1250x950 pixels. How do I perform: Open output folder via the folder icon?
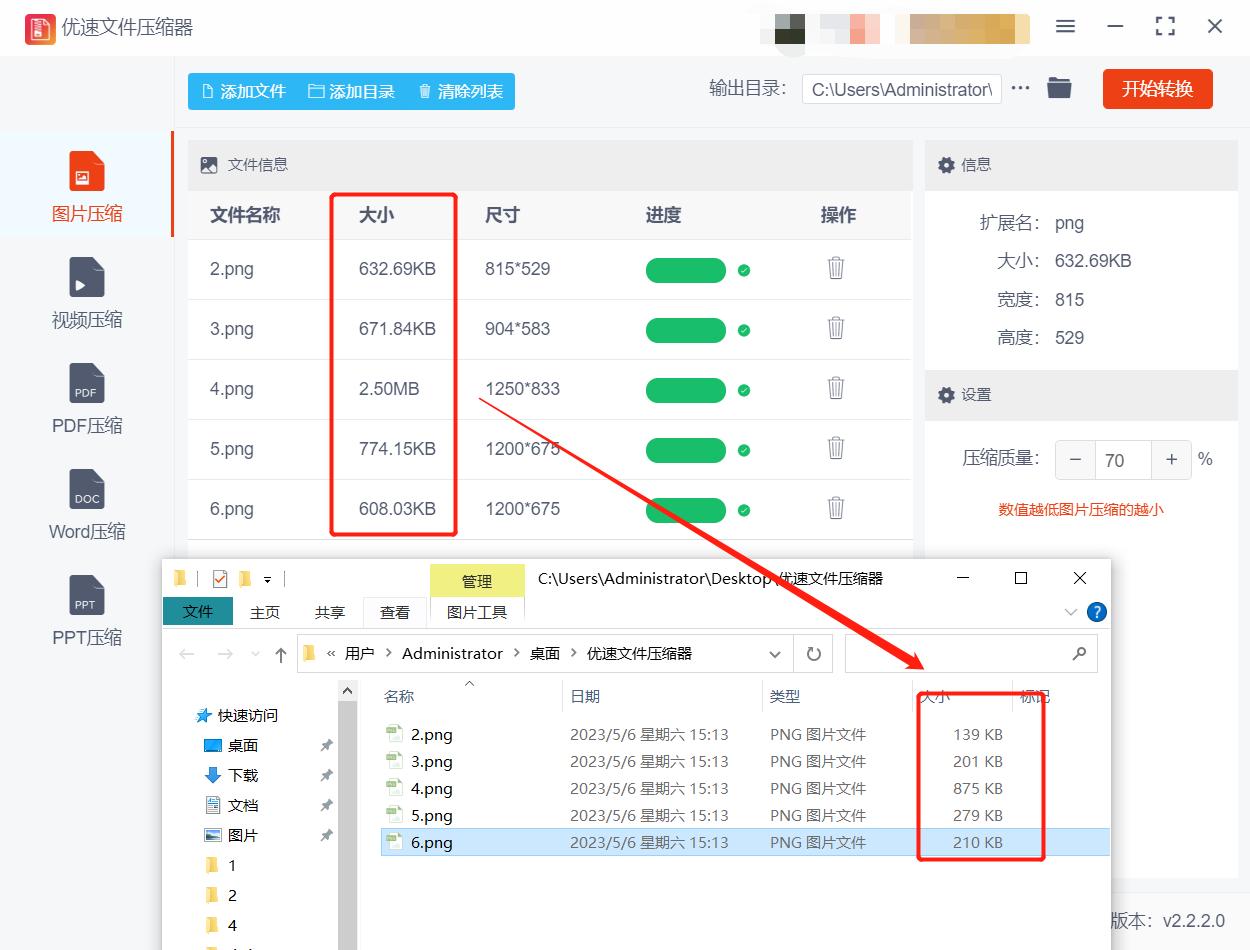pyautogui.click(x=1059, y=88)
